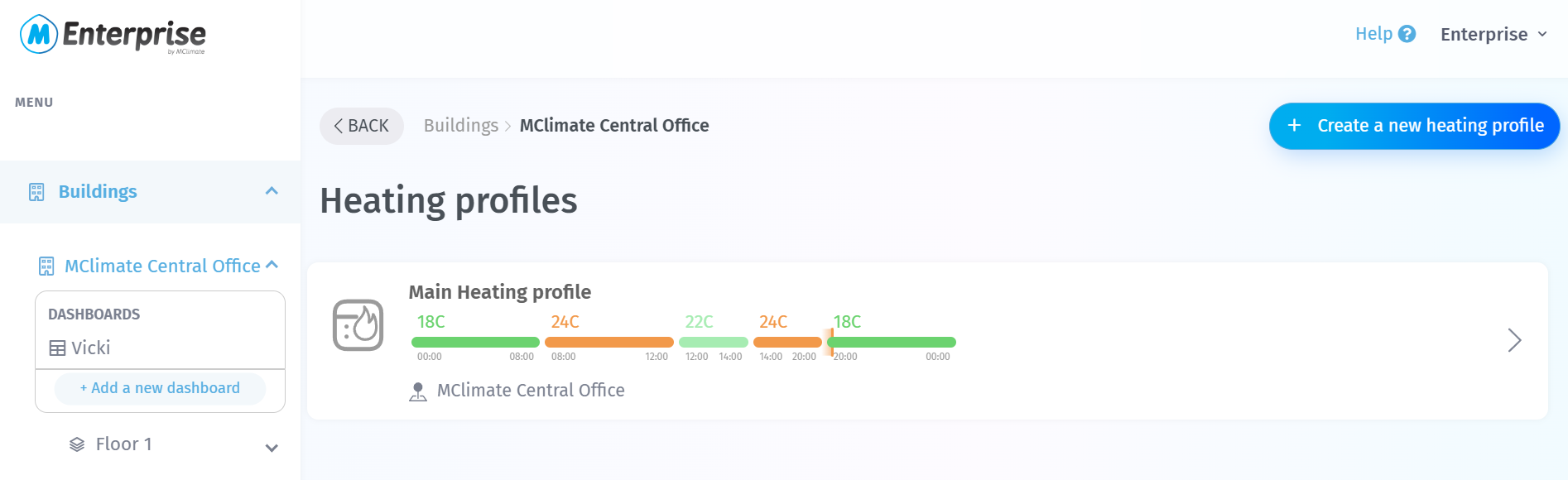Click the Buildings sidebar icon
The width and height of the screenshot is (1568, 480).
tap(36, 192)
